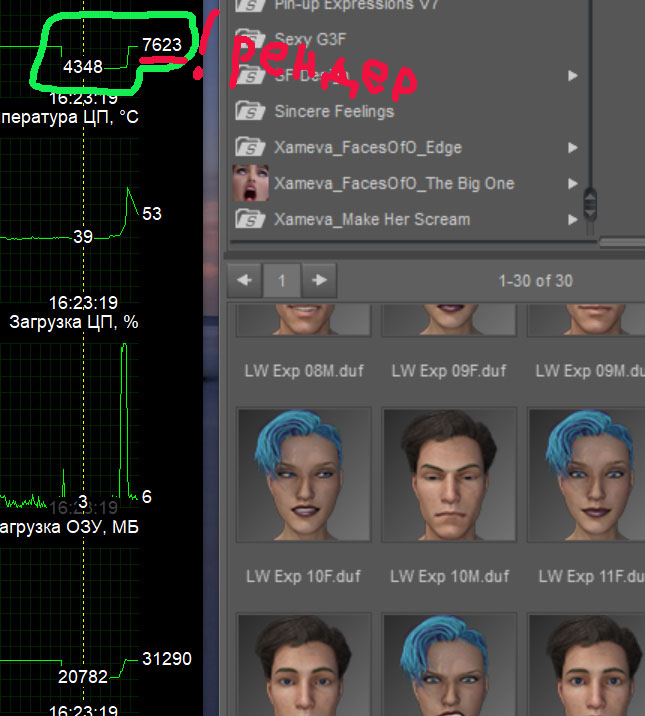Expand submenu arrow for Make Her Scream
This screenshot has width=645, height=716.
[572, 220]
